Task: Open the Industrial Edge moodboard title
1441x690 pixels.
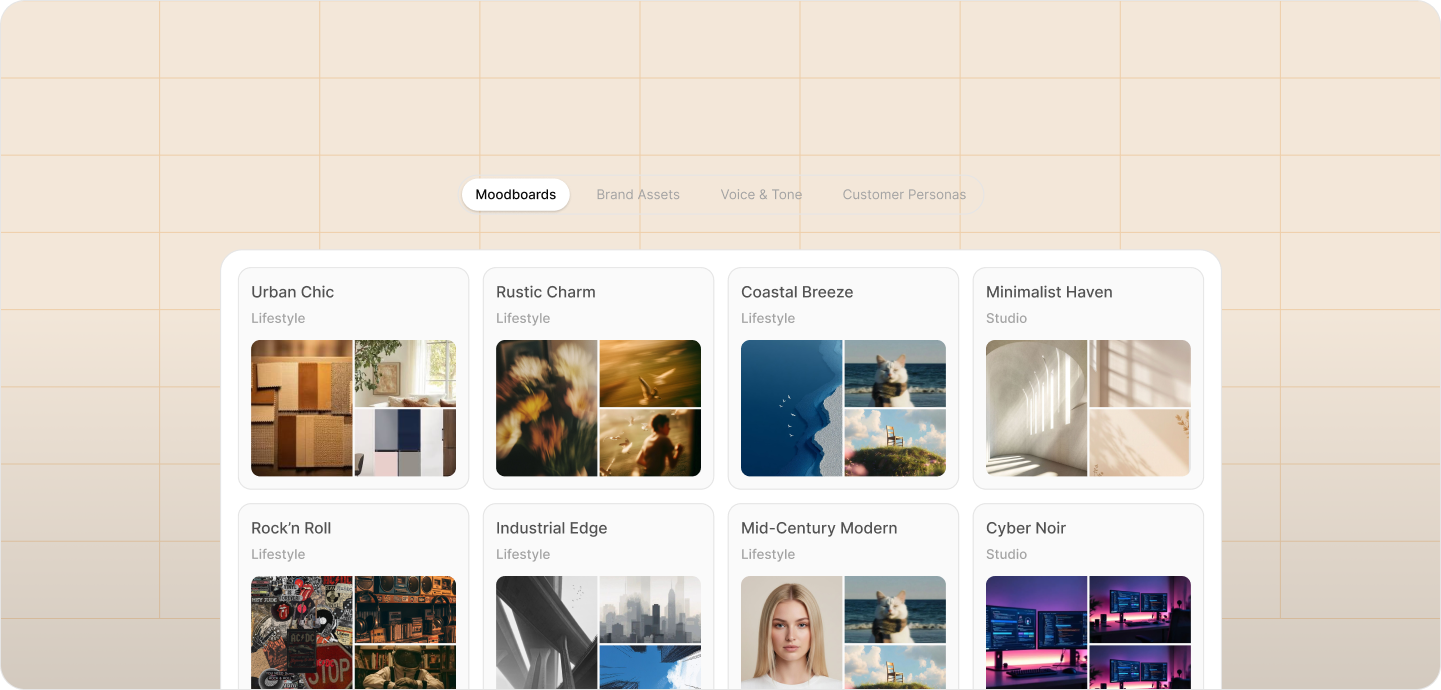Action: pyautogui.click(x=552, y=528)
